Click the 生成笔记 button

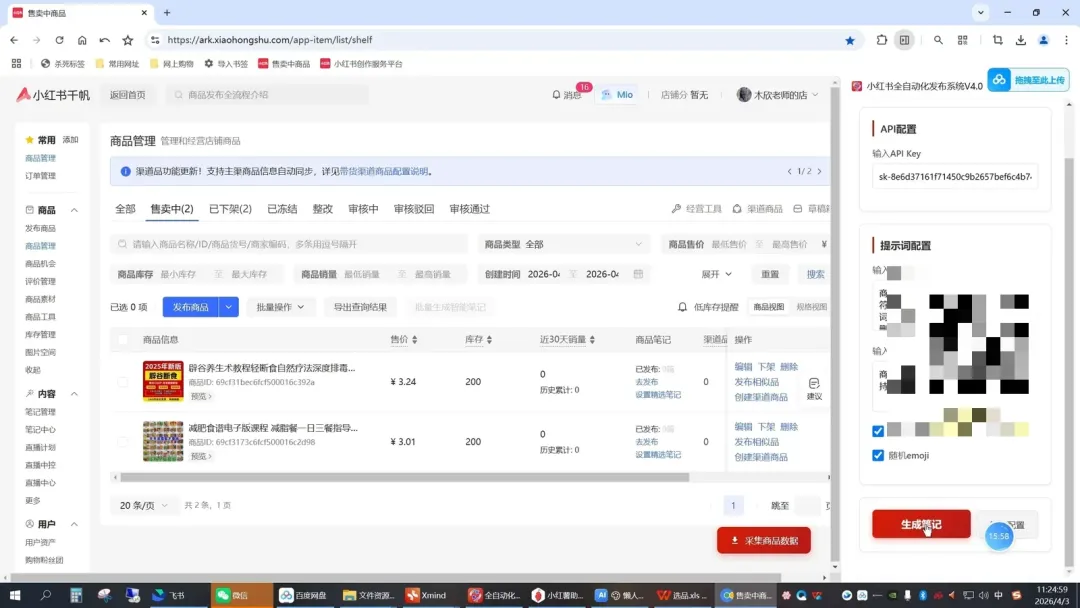pyautogui.click(x=921, y=524)
